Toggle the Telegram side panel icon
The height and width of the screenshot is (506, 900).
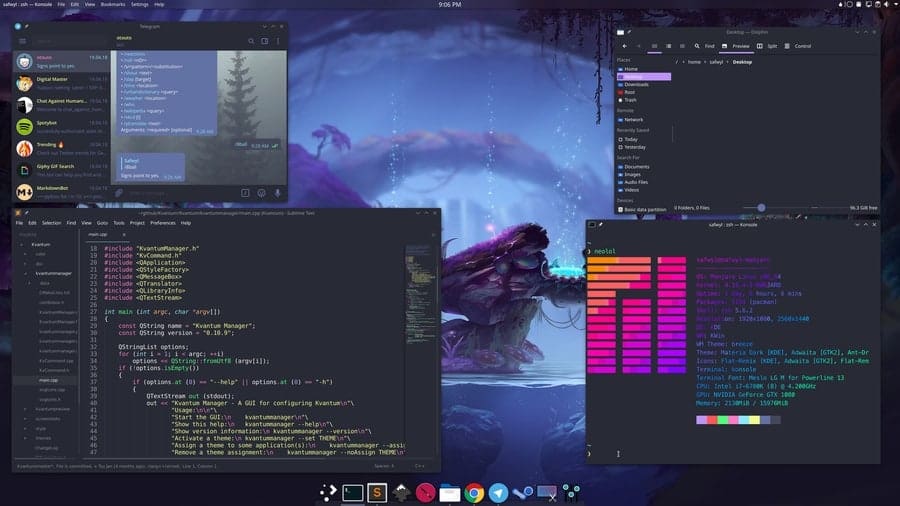(265, 41)
